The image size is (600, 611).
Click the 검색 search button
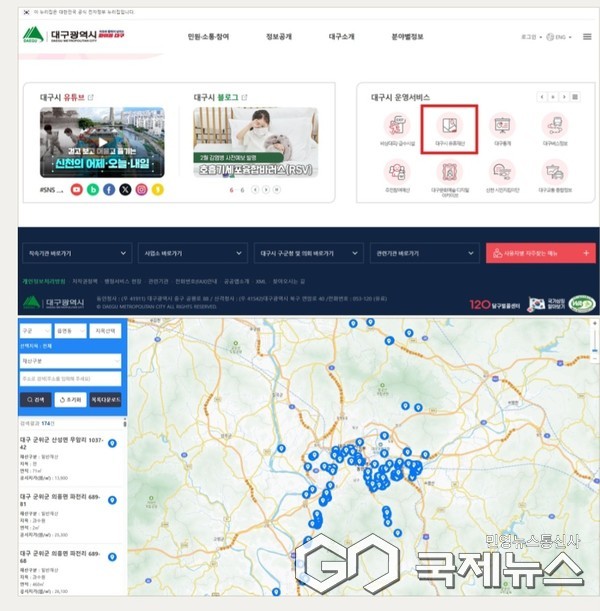click(x=35, y=399)
